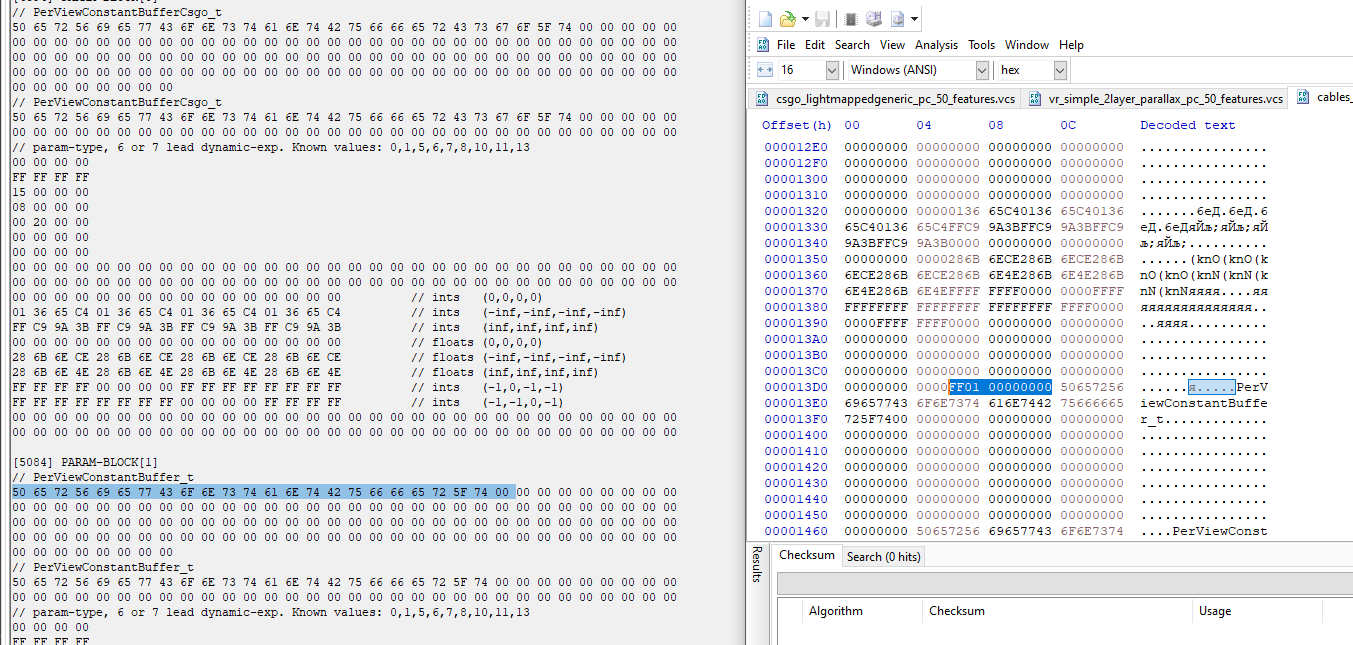1353x645 pixels.
Task: Open the Windows (ANSI) character set dropdown
Action: pyautogui.click(x=982, y=70)
